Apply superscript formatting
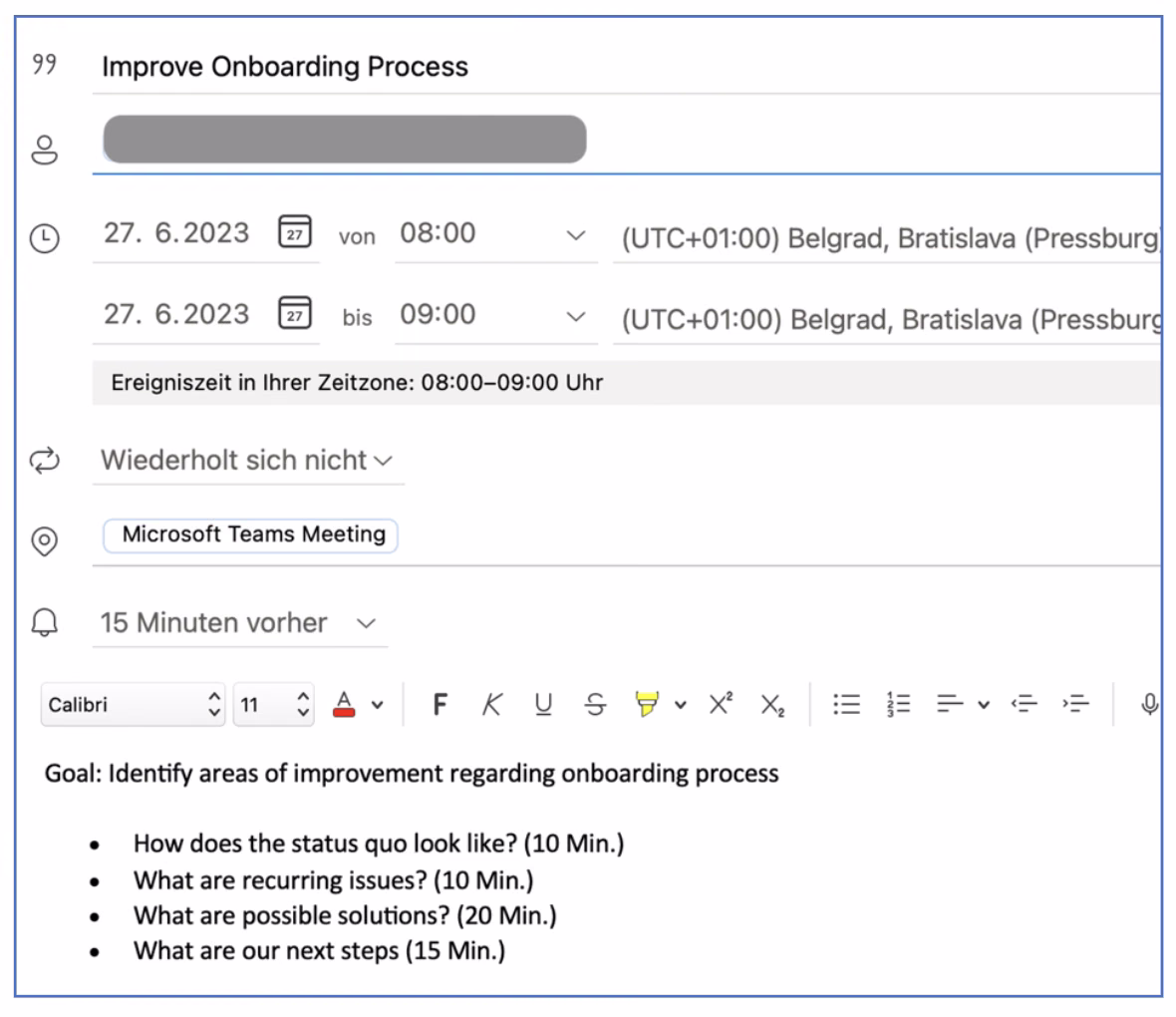Screen dimensions: 1176x1017 pyautogui.click(x=721, y=703)
